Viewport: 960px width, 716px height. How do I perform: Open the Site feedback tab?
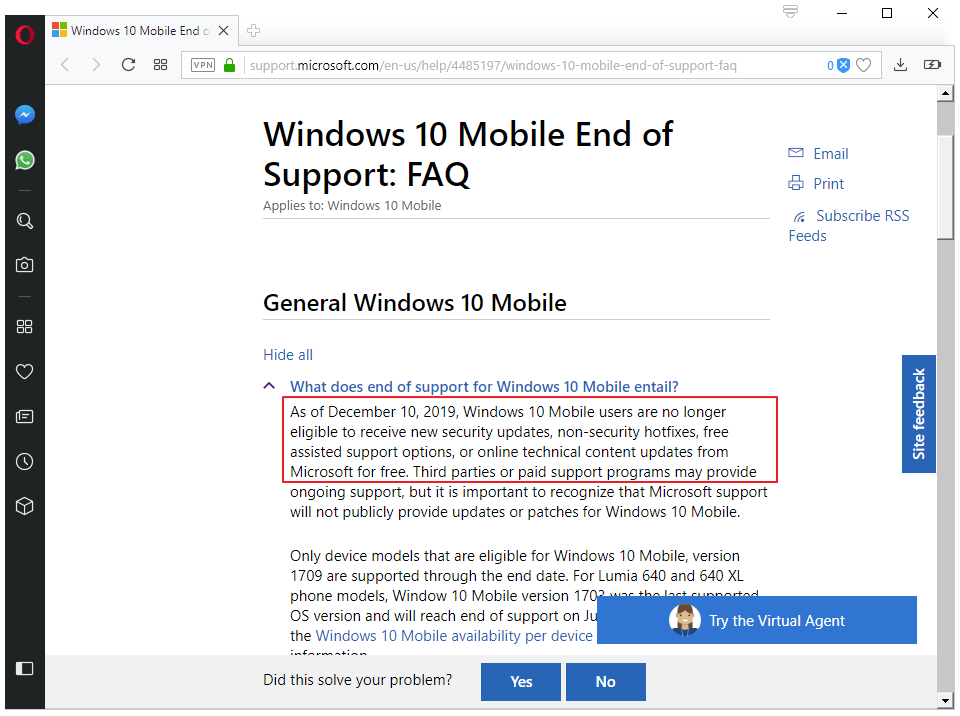point(918,413)
